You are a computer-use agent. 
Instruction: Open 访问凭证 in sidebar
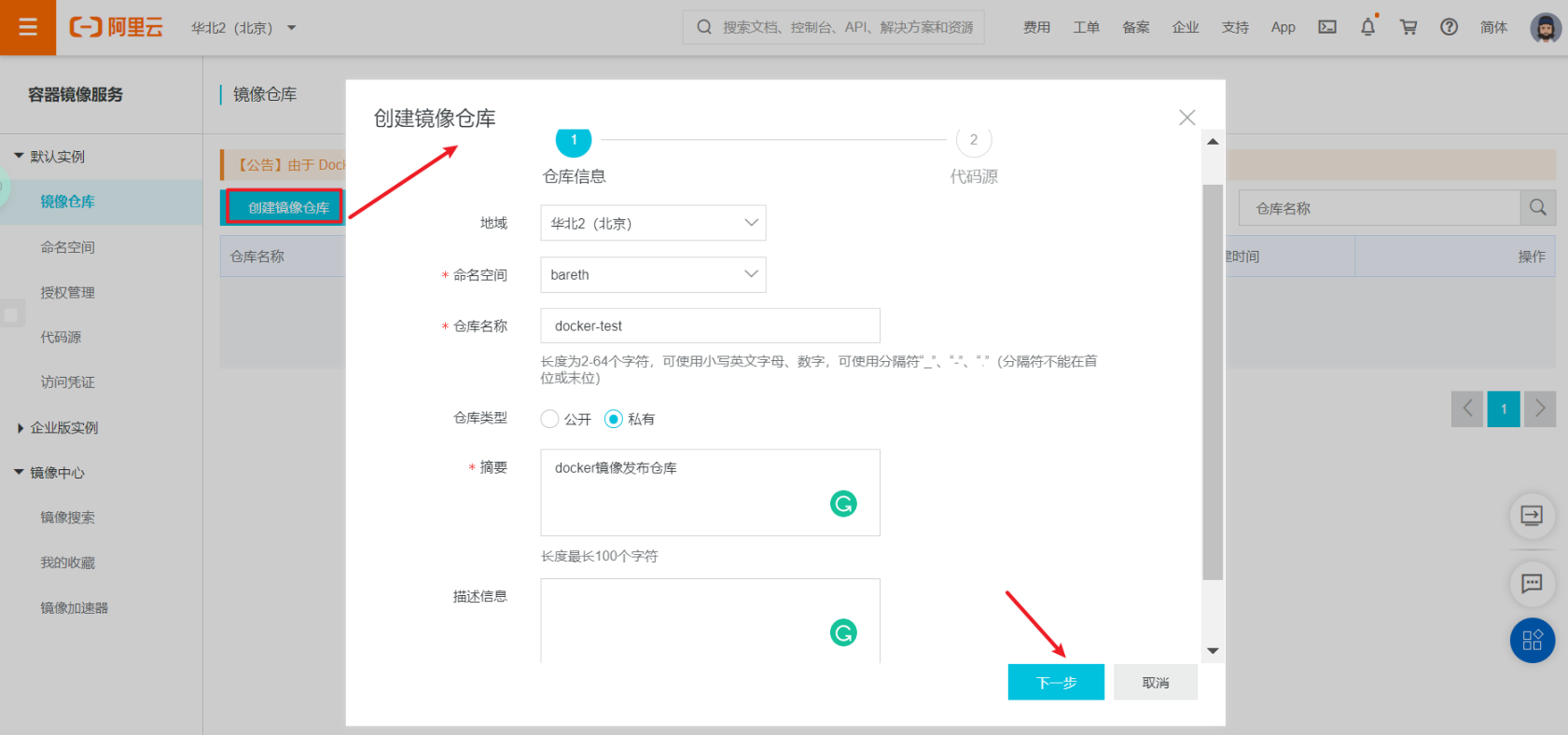[67, 381]
